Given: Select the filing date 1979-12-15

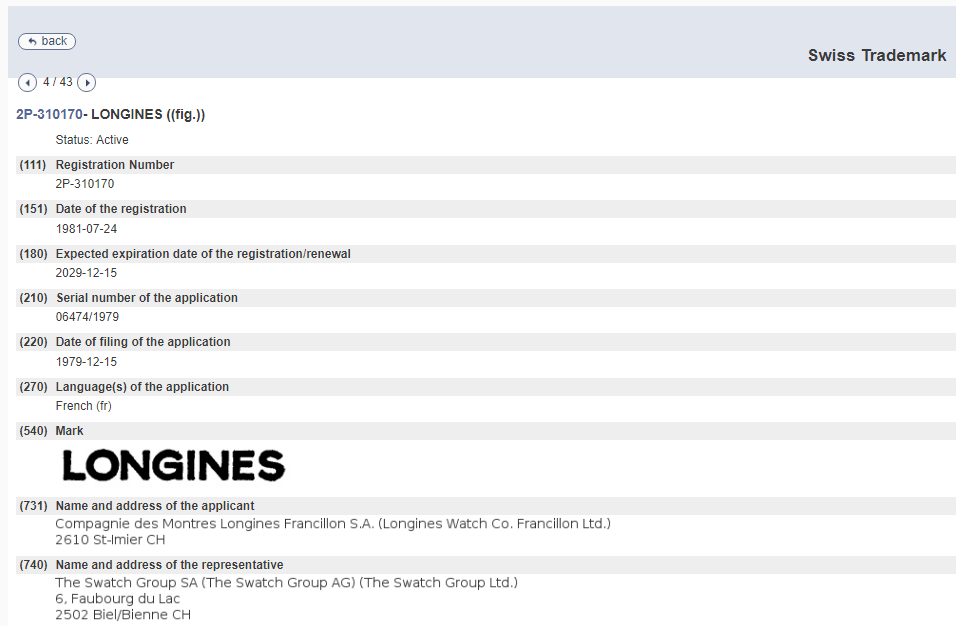Looking at the screenshot, I should pyautogui.click(x=86, y=361).
